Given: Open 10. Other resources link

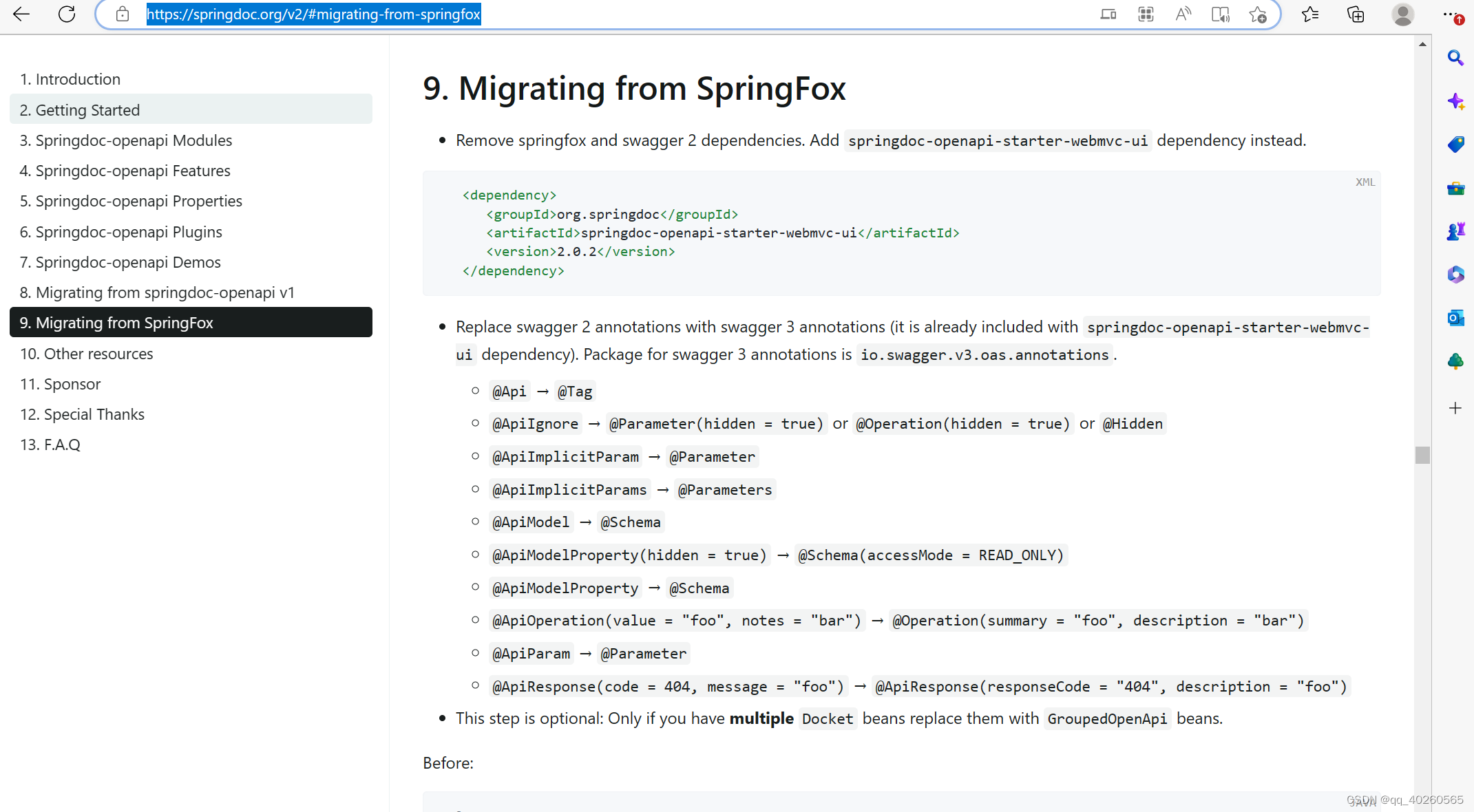Looking at the screenshot, I should pos(86,354).
